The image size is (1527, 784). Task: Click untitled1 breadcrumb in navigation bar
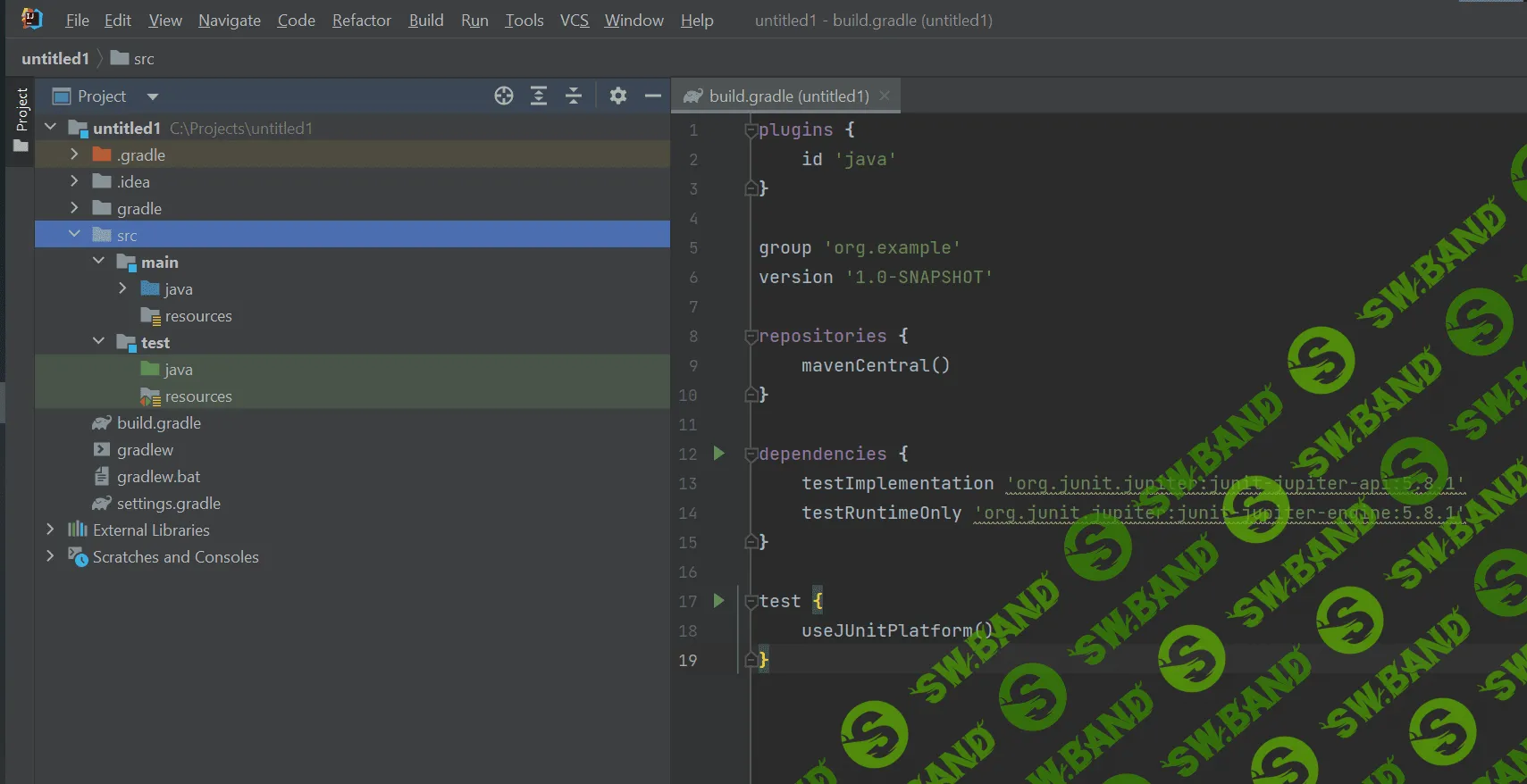[55, 59]
